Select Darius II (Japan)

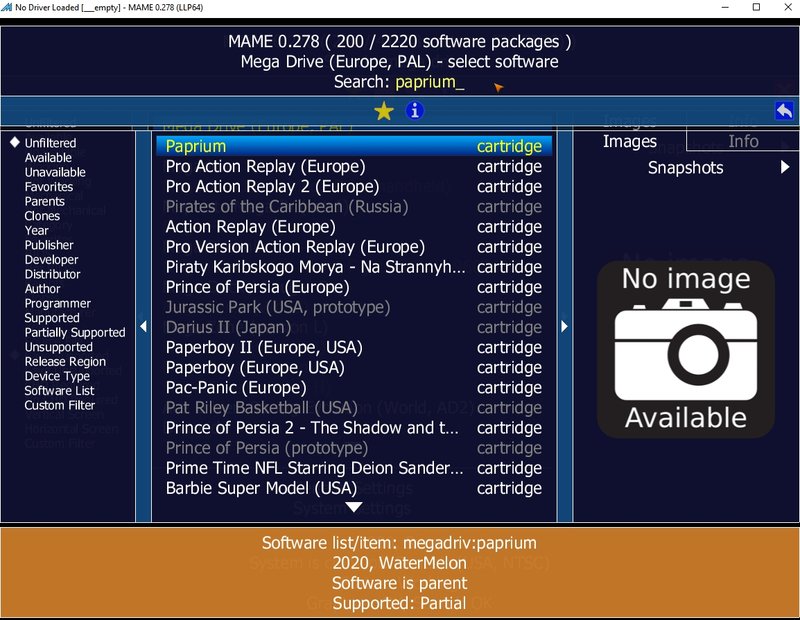pos(354,327)
